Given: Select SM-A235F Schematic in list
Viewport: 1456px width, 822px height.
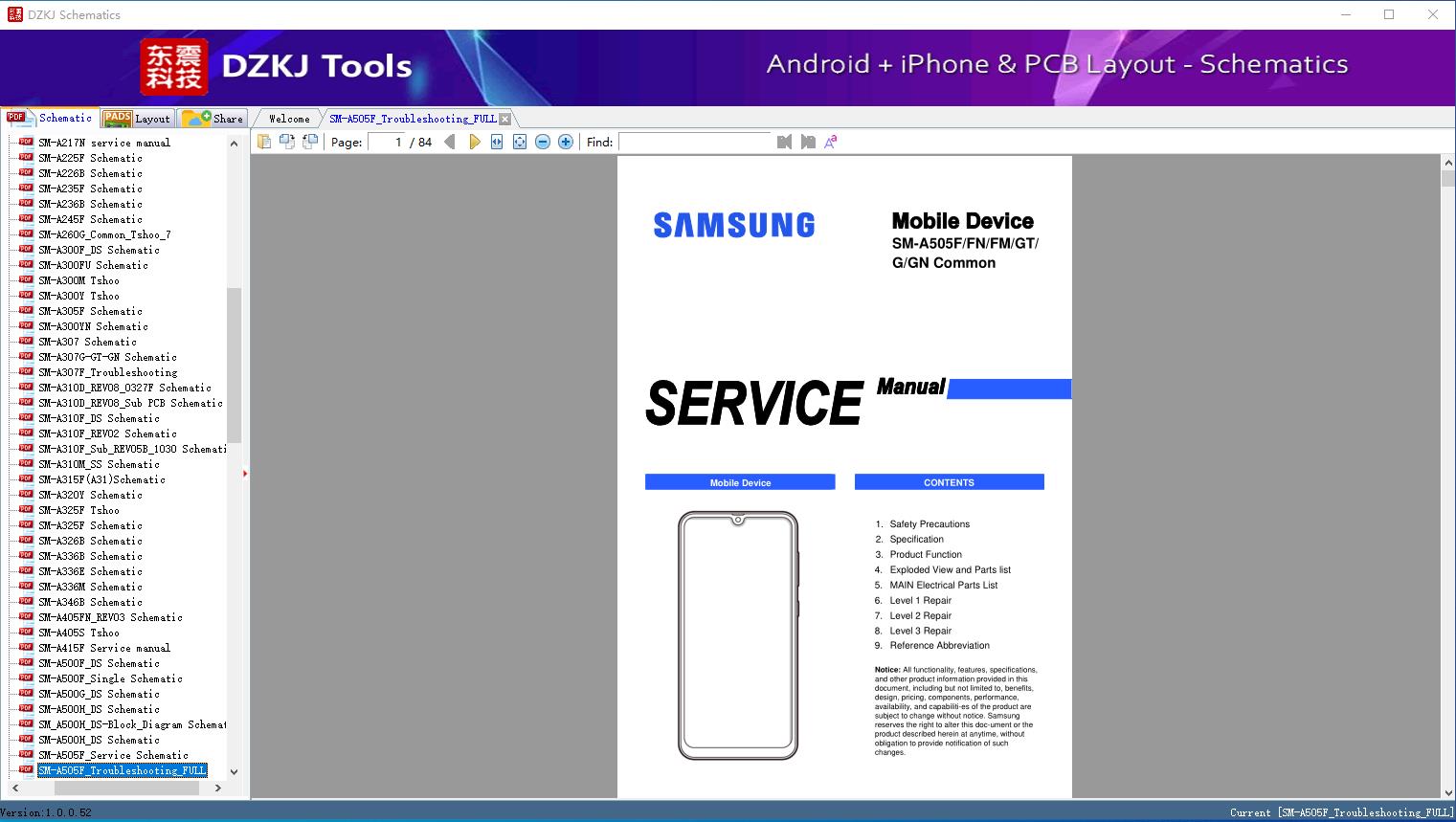Looking at the screenshot, I should coord(90,189).
